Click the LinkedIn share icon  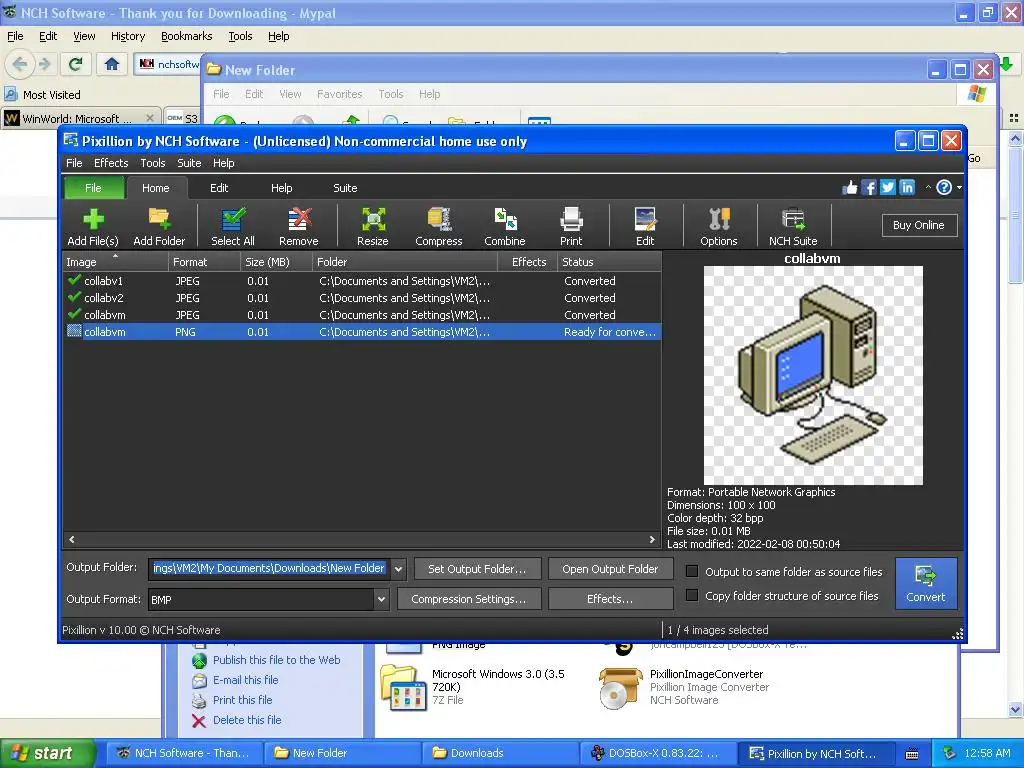point(907,188)
